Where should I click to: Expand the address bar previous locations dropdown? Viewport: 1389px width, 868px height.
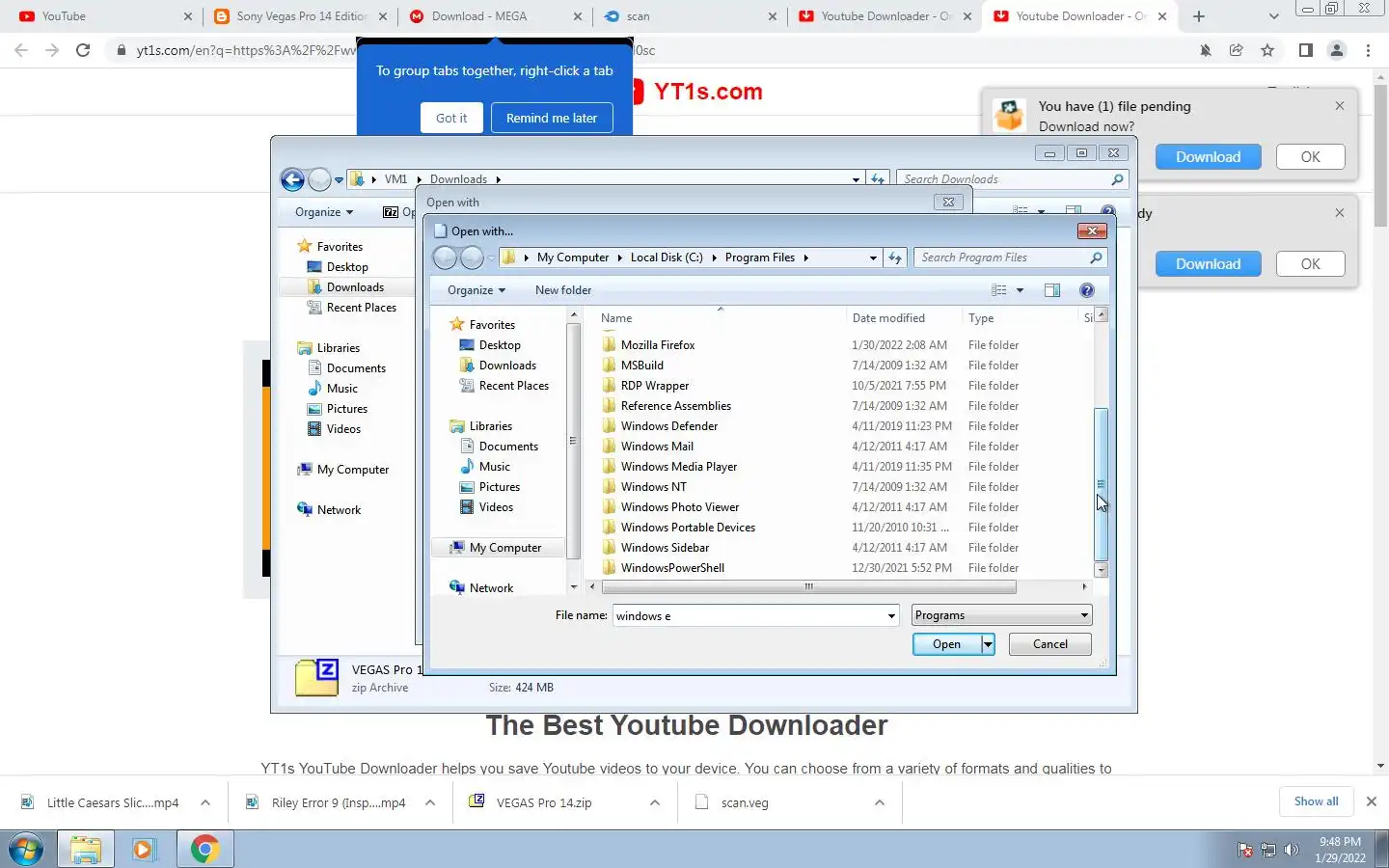873,258
